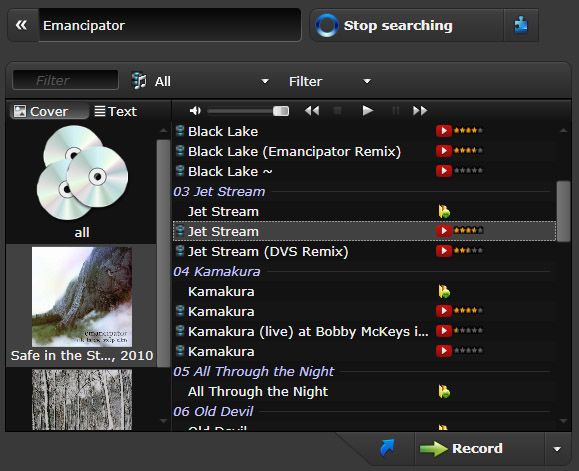
Task: Adjust the volume slider handle
Action: 281,111
